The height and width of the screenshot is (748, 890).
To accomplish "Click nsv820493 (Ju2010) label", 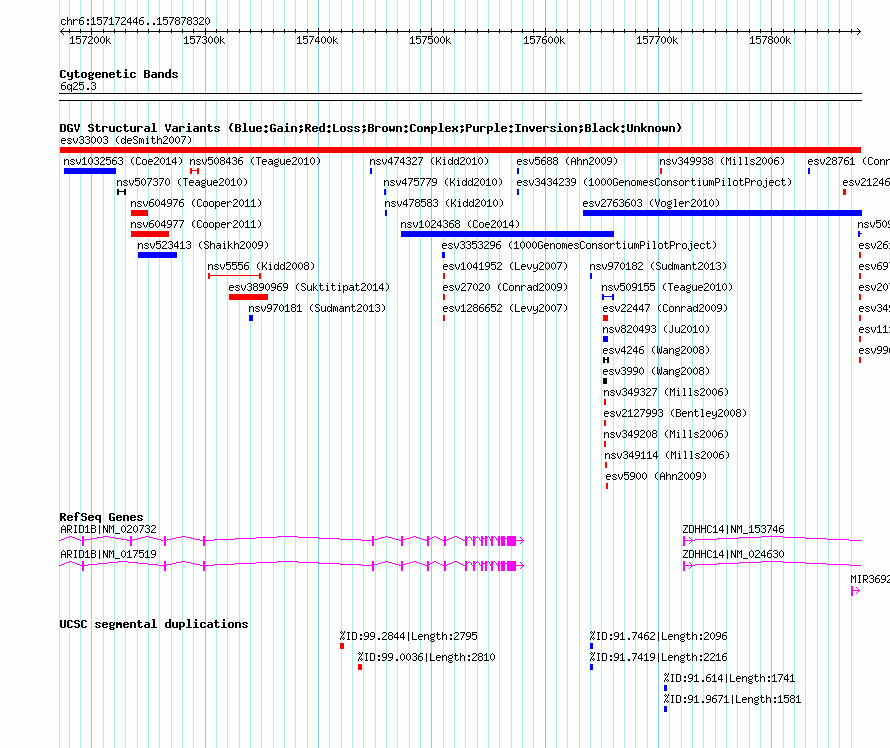I will (x=656, y=329).
